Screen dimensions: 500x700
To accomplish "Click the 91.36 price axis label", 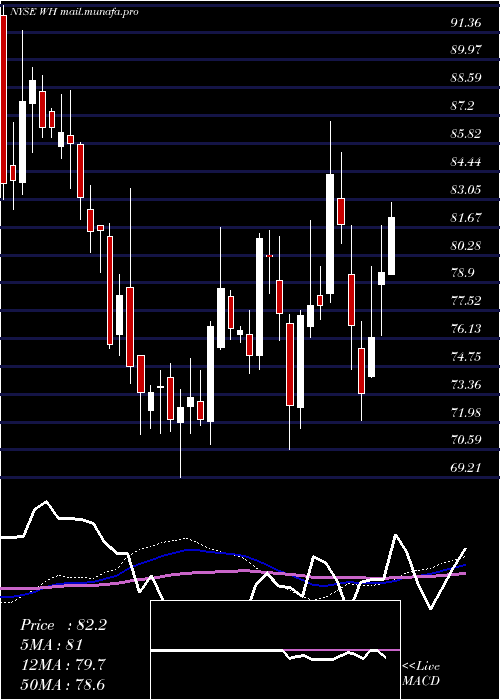I will coord(466,22).
